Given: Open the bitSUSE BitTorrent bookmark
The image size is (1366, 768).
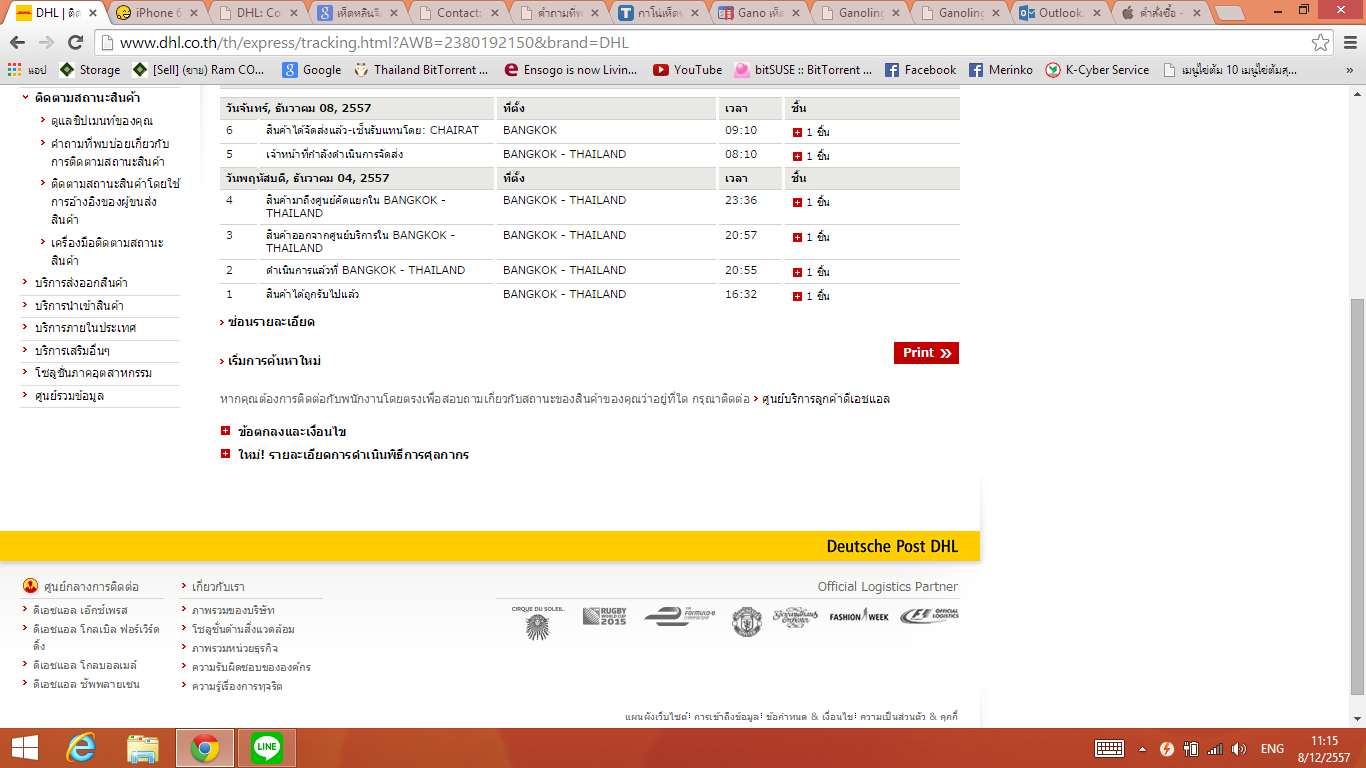Looking at the screenshot, I should [803, 70].
